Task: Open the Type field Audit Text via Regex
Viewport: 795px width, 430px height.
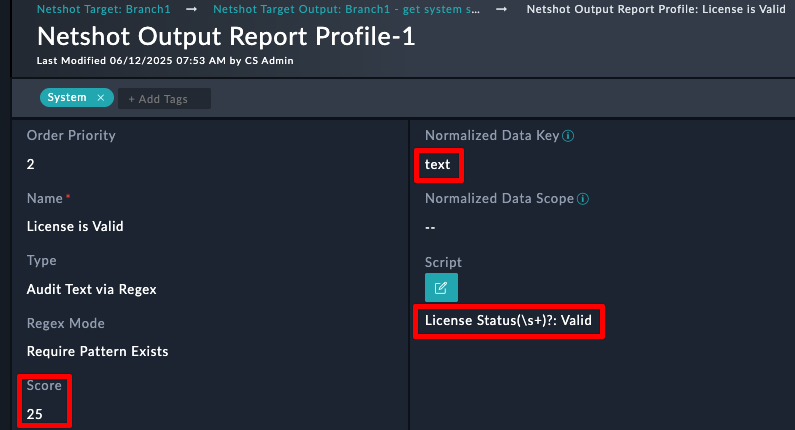Action: (91, 290)
